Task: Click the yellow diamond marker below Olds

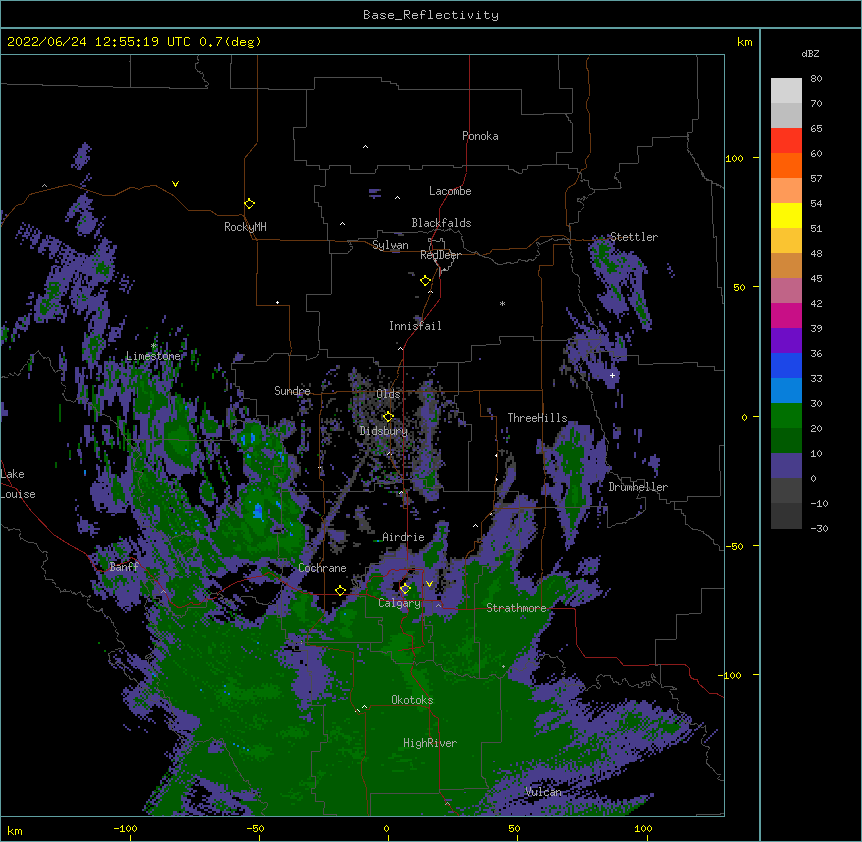Action: point(388,417)
